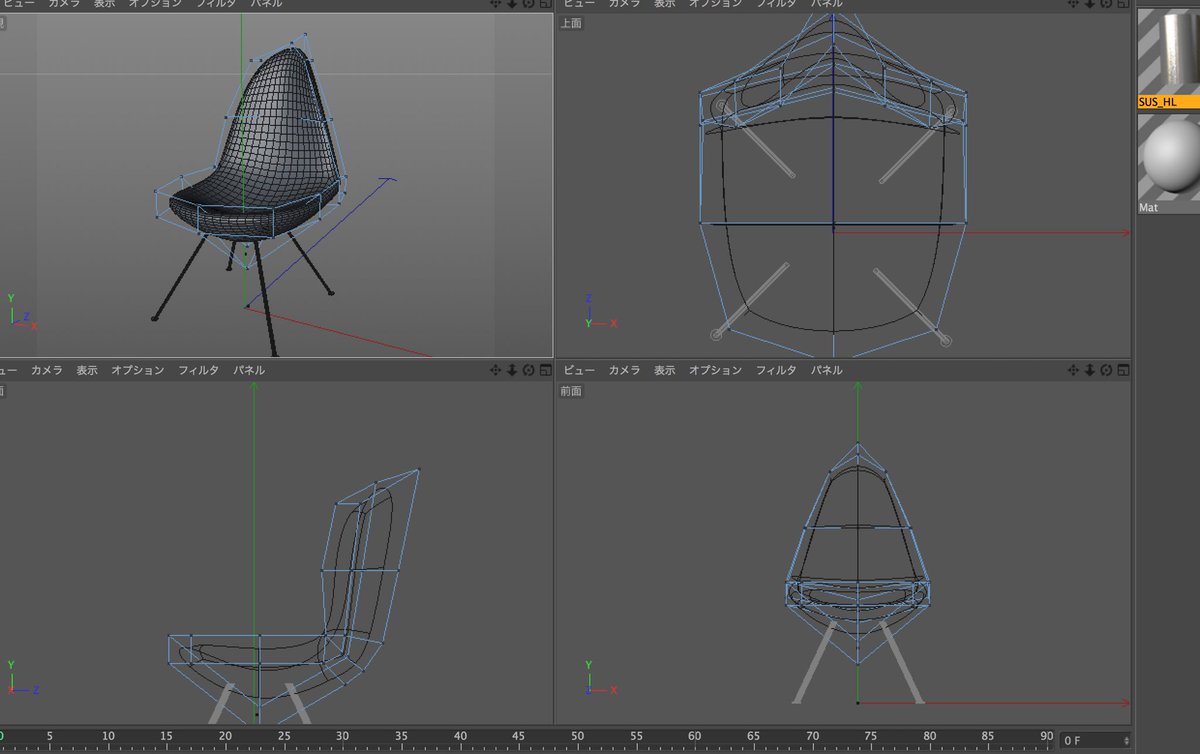Jump to frame 50 on the timeline ruler

(x=577, y=738)
